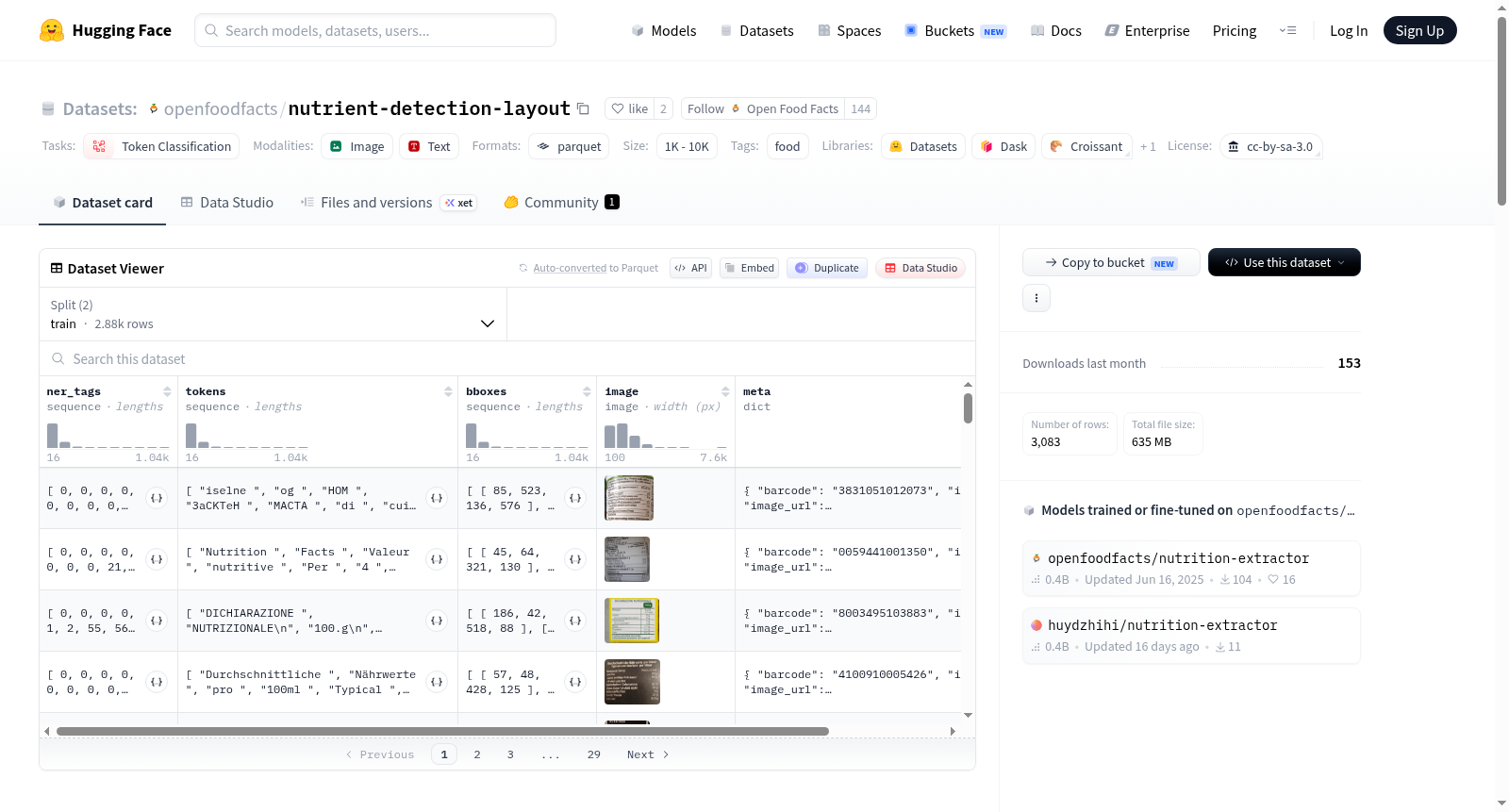The height and width of the screenshot is (812, 1509).
Task: Click the horizontal scrollbar of the table
Action: pyautogui.click(x=442, y=731)
